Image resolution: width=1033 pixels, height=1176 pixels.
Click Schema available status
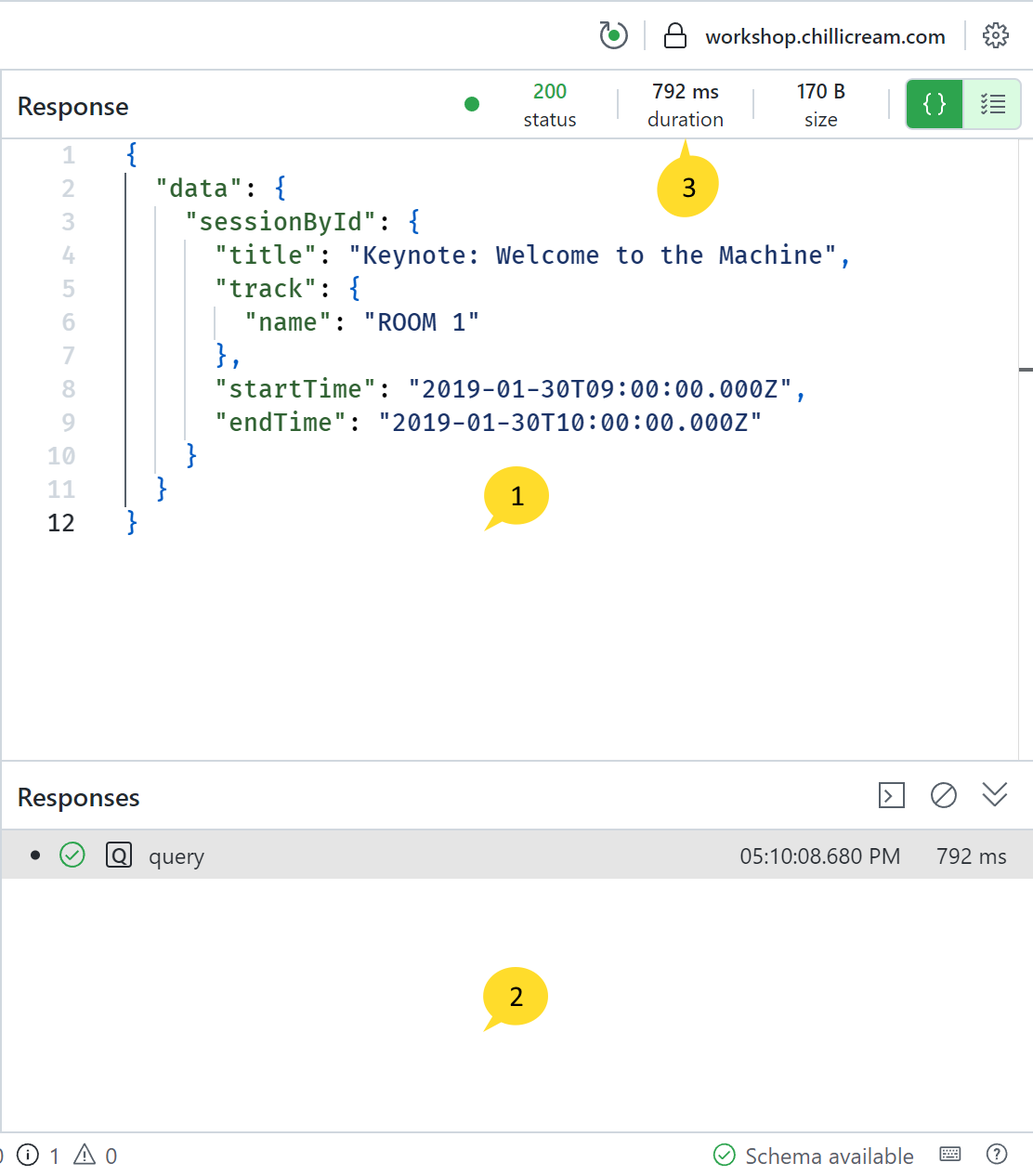click(814, 1156)
